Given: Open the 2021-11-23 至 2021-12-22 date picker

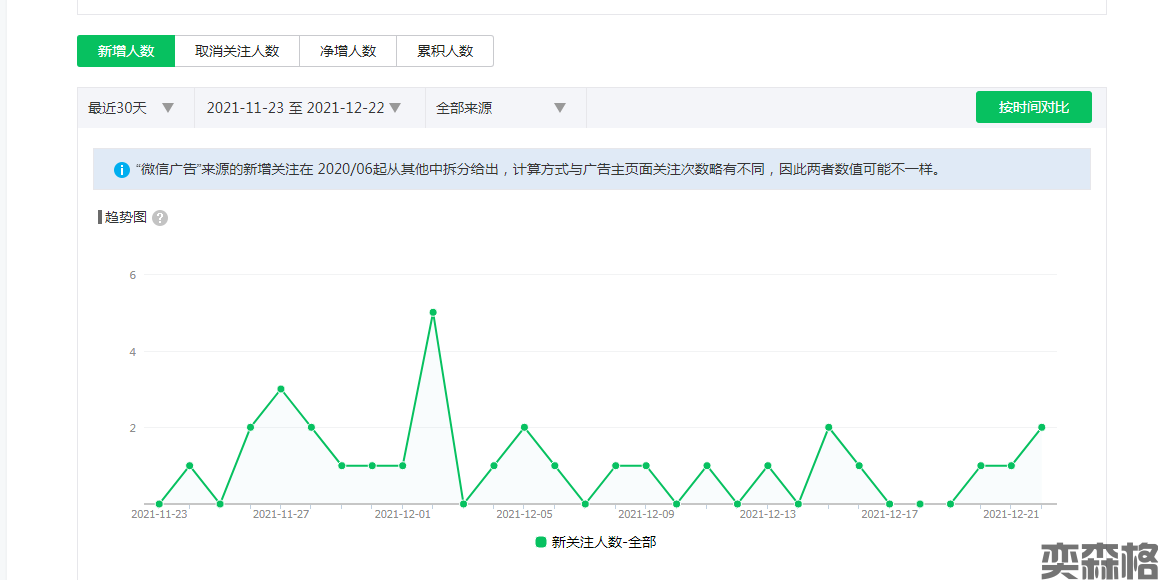Looking at the screenshot, I should pyautogui.click(x=303, y=108).
